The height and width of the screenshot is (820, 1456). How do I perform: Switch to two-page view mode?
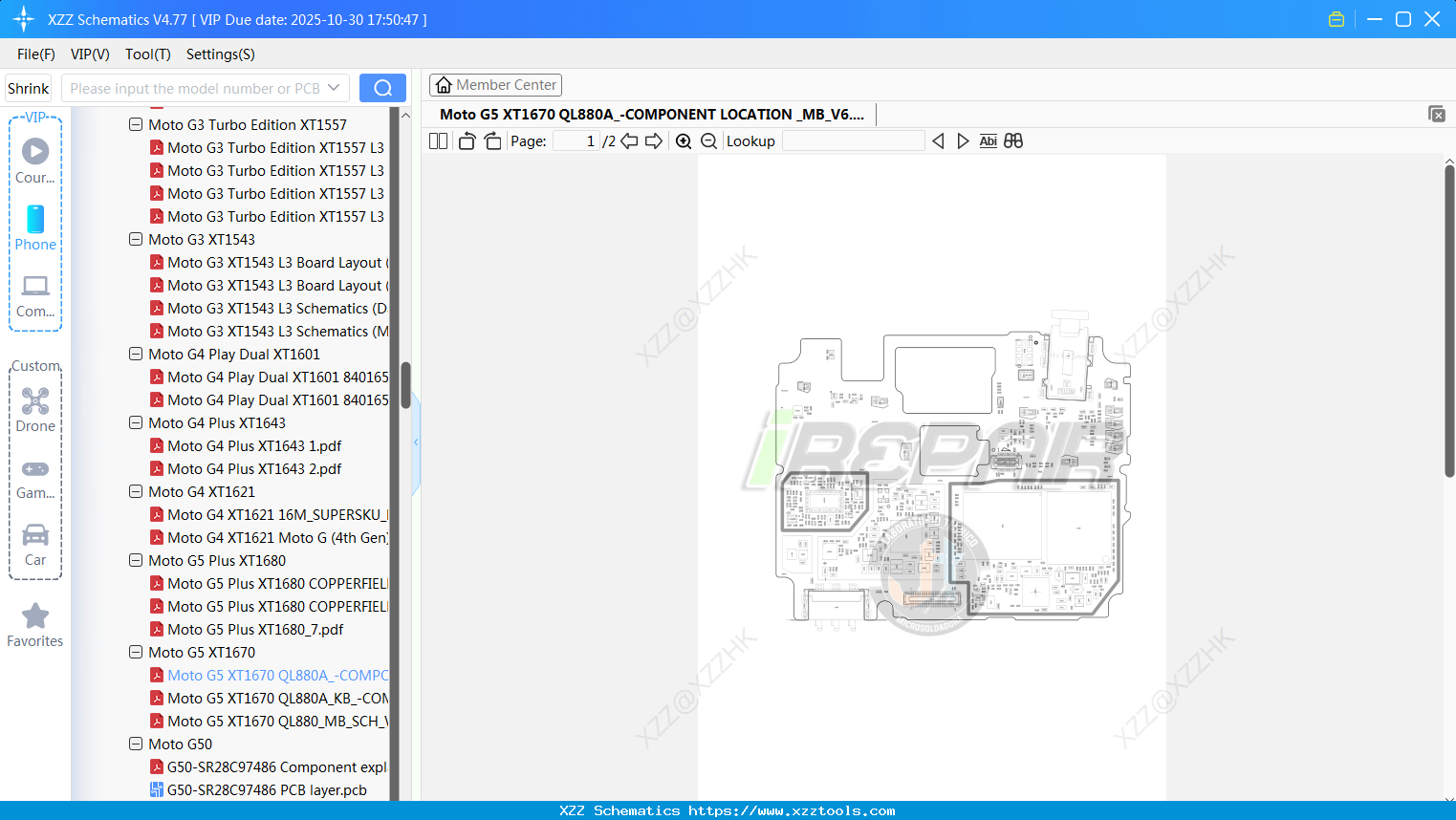437,140
